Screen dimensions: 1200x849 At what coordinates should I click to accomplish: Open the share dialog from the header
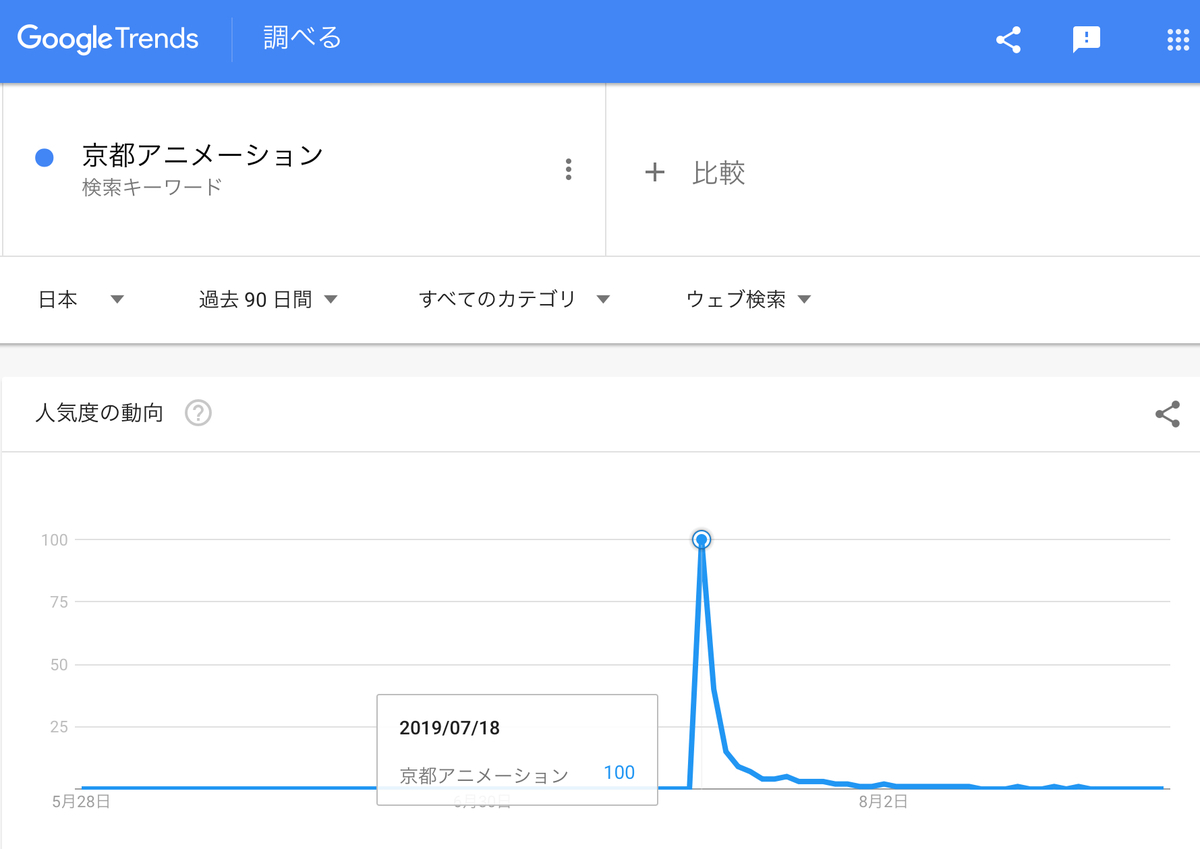coord(1008,40)
